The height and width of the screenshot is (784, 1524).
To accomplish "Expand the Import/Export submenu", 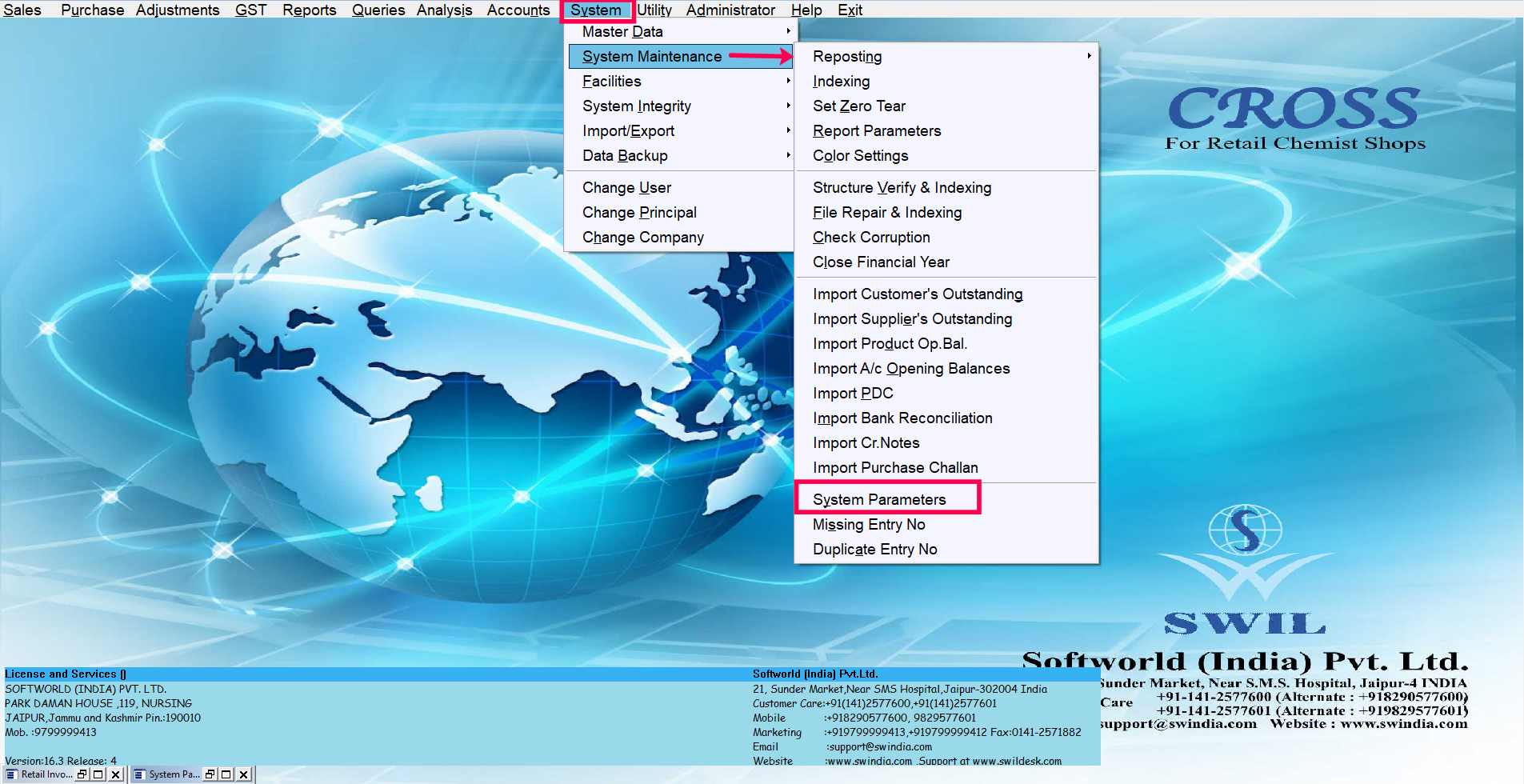I will click(x=680, y=130).
